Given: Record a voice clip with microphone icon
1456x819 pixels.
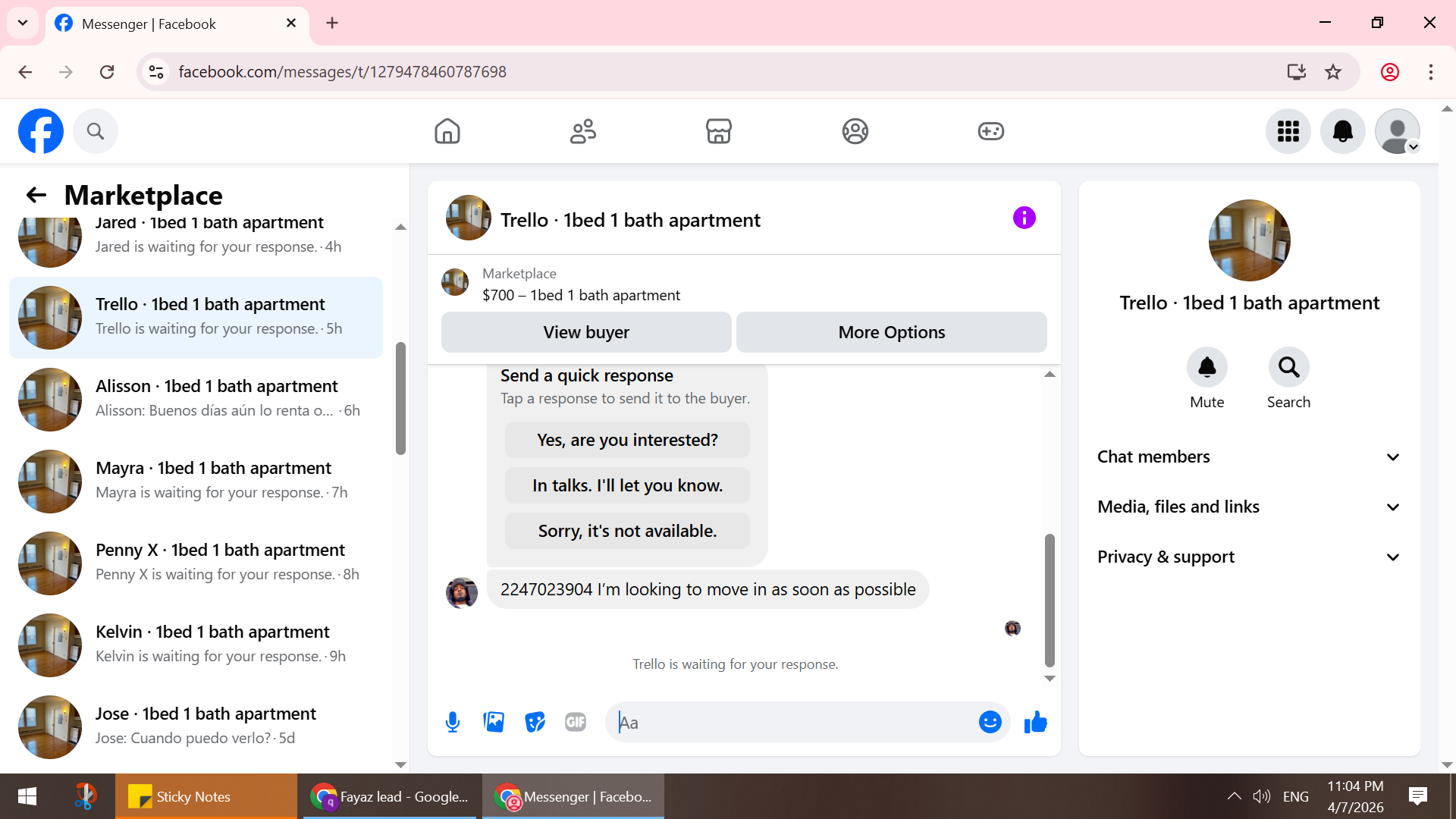Looking at the screenshot, I should 453,723.
